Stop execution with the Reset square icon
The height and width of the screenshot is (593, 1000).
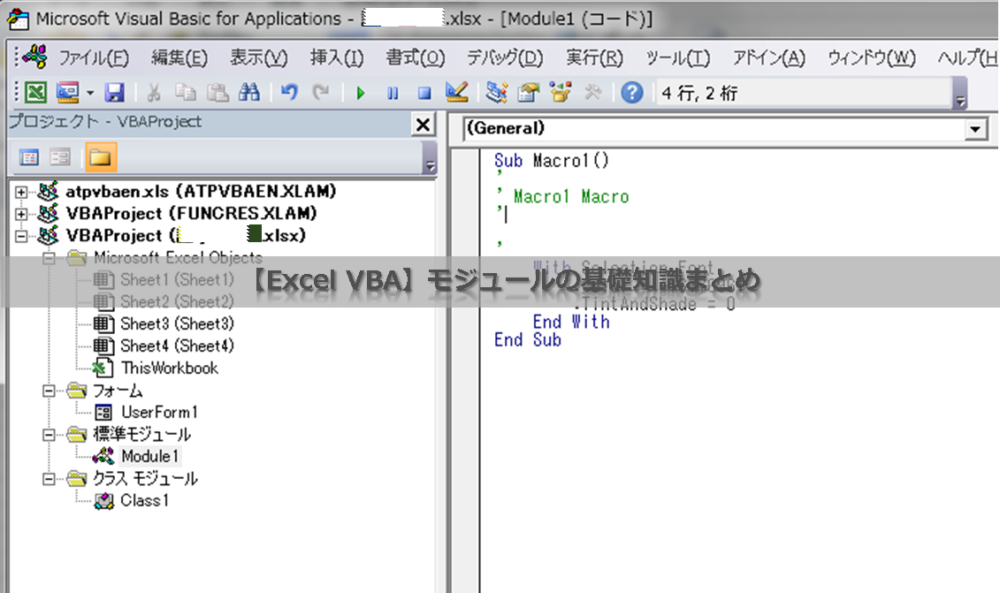click(424, 93)
